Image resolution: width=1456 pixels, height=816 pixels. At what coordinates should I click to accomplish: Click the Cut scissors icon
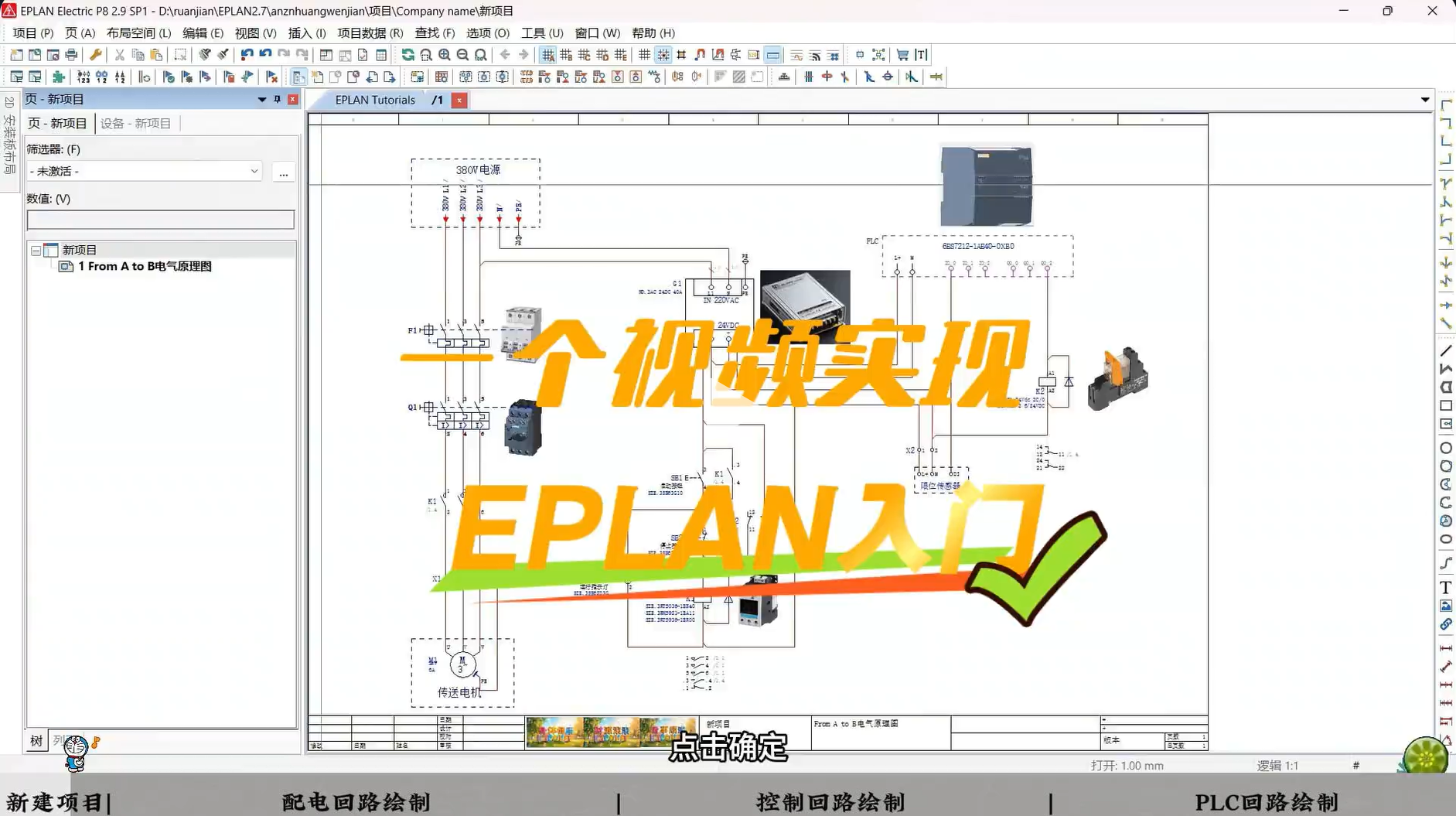(120, 55)
